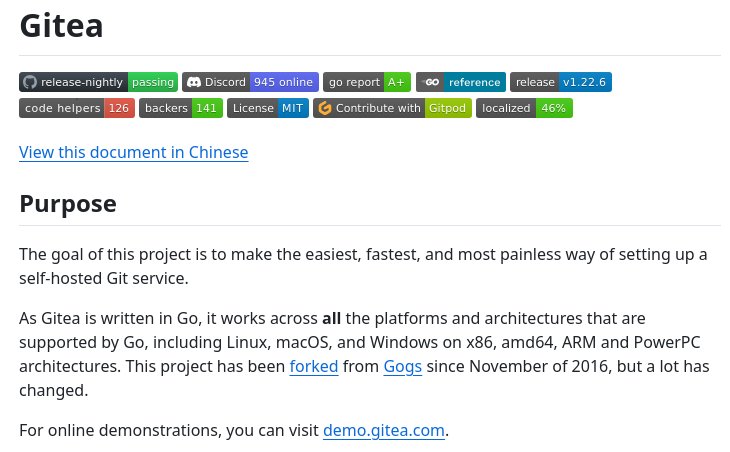Image resolution: width=730 pixels, height=452 pixels.
Task: Click the green "Gitpod" badge label
Action: [447, 108]
